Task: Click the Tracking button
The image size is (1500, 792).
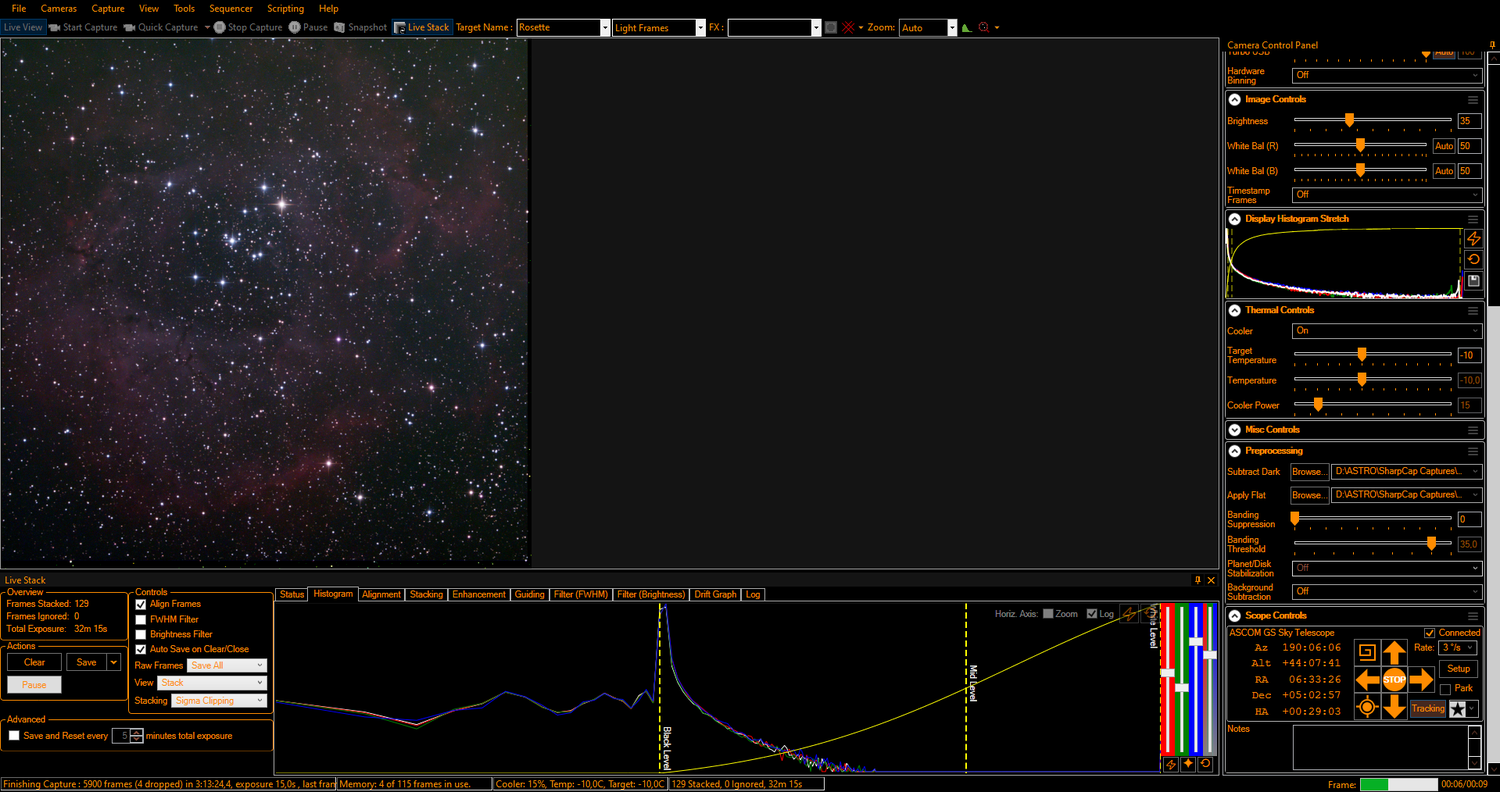Action: pos(1428,709)
